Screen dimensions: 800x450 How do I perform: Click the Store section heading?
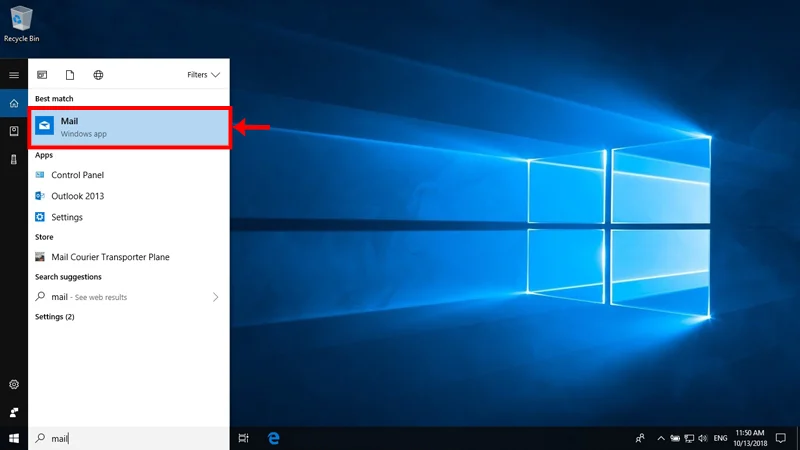click(x=44, y=237)
